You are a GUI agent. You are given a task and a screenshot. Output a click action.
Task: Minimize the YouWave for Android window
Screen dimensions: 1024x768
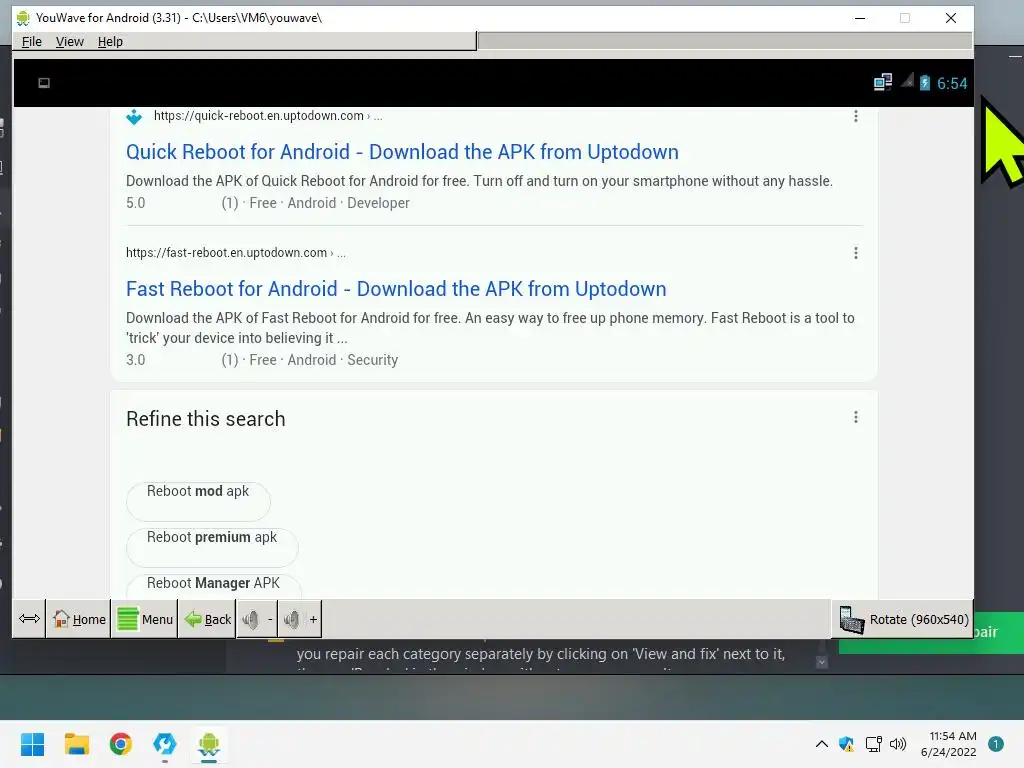point(860,18)
